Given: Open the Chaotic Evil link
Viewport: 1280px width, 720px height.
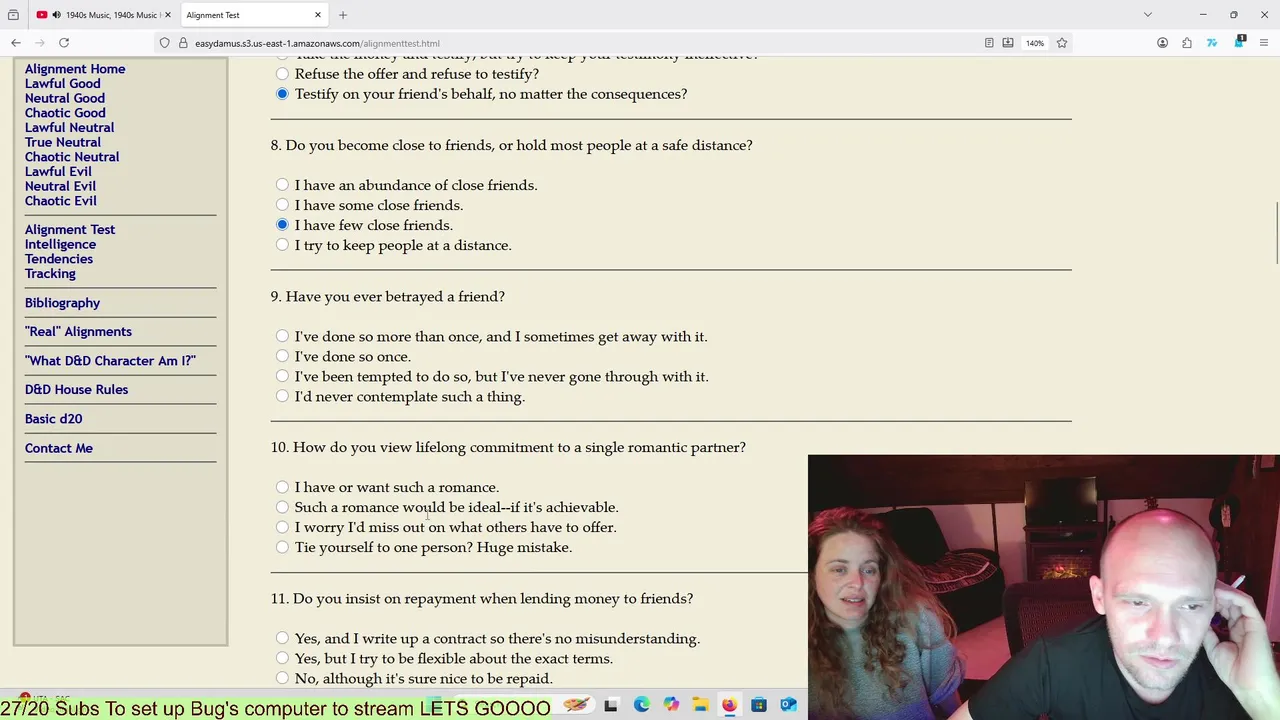Looking at the screenshot, I should (x=61, y=201).
